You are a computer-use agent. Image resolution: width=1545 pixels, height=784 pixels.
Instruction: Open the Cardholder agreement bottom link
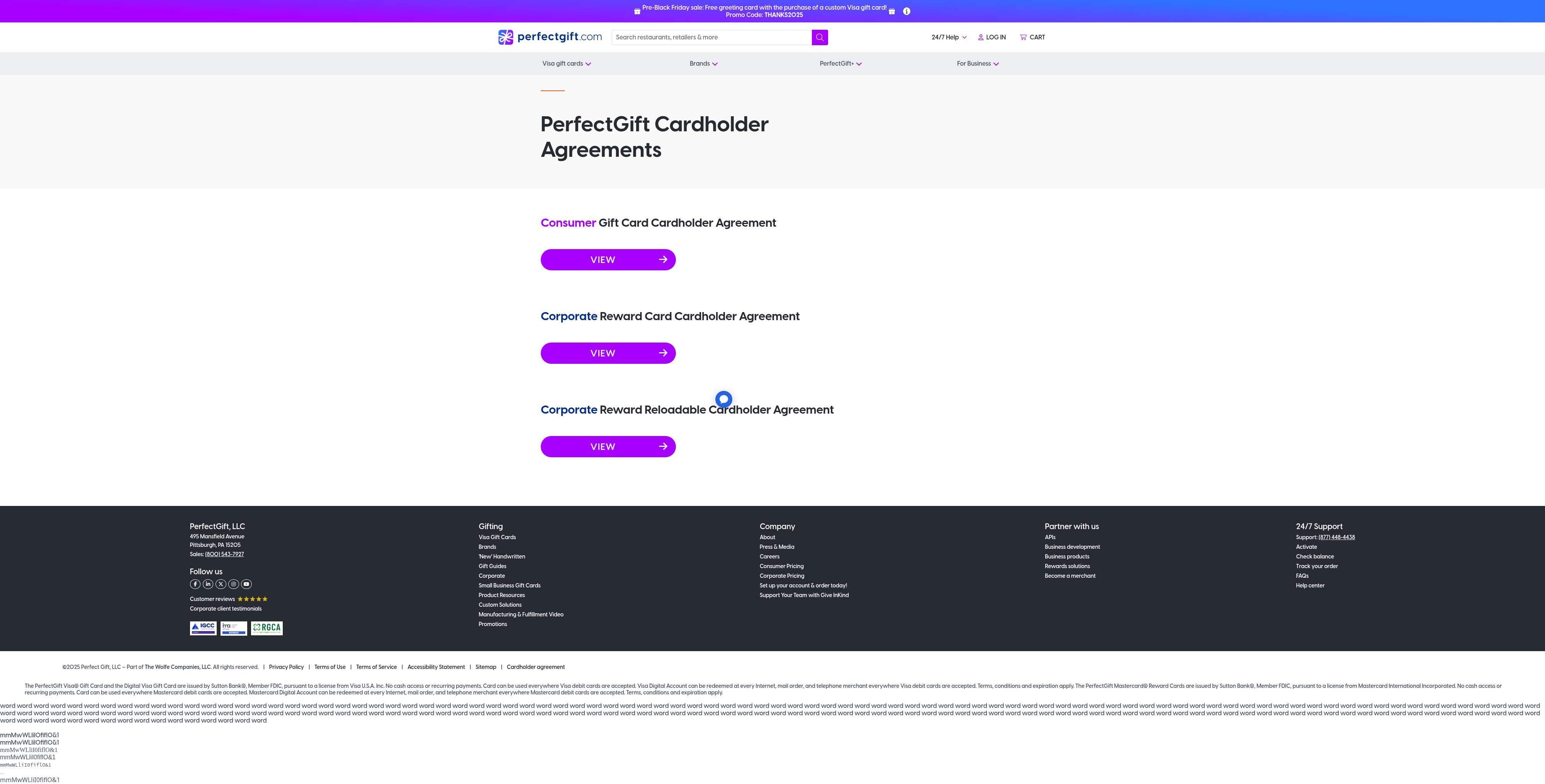536,667
